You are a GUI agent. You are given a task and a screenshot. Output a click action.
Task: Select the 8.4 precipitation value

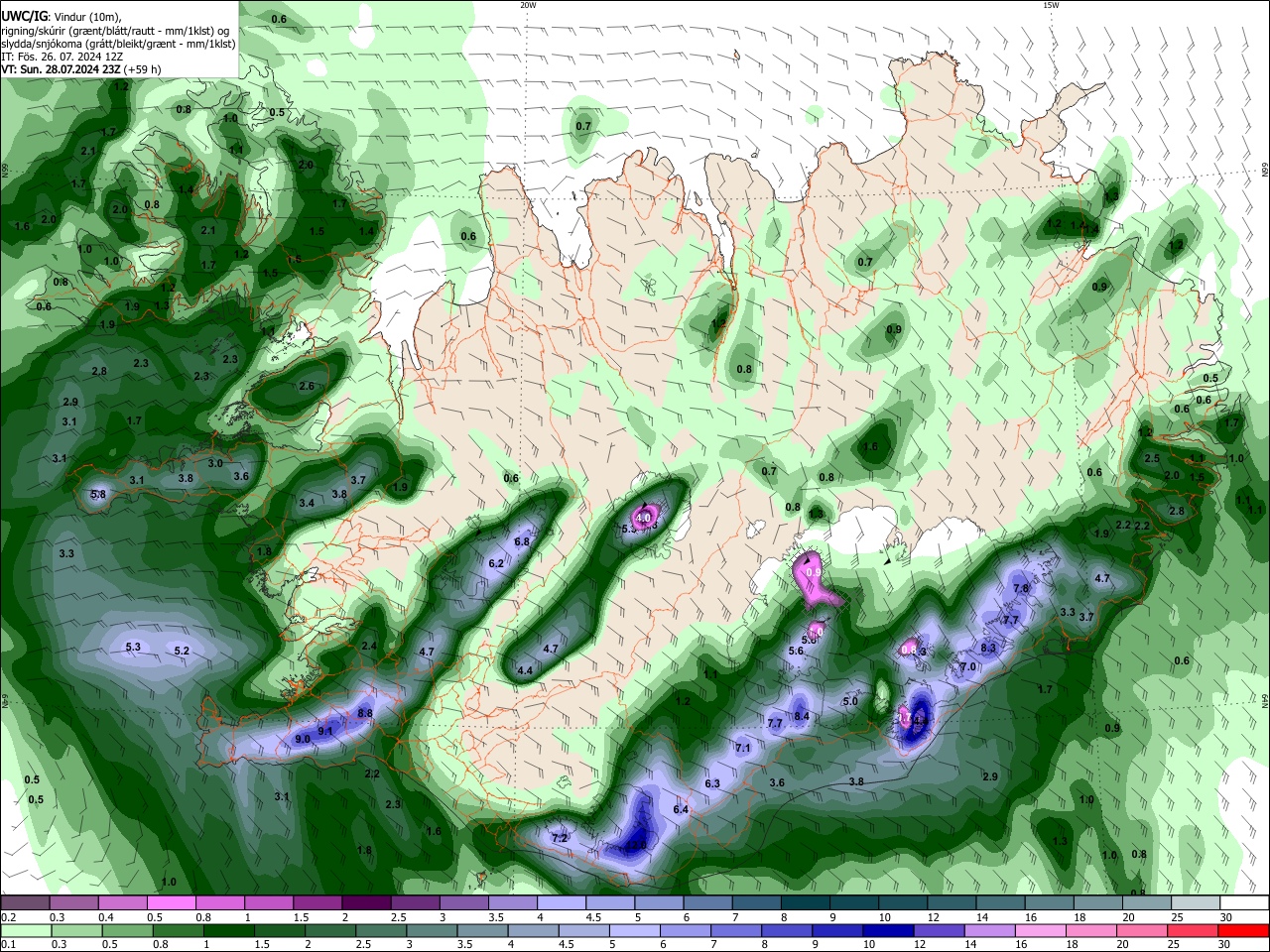(x=802, y=716)
